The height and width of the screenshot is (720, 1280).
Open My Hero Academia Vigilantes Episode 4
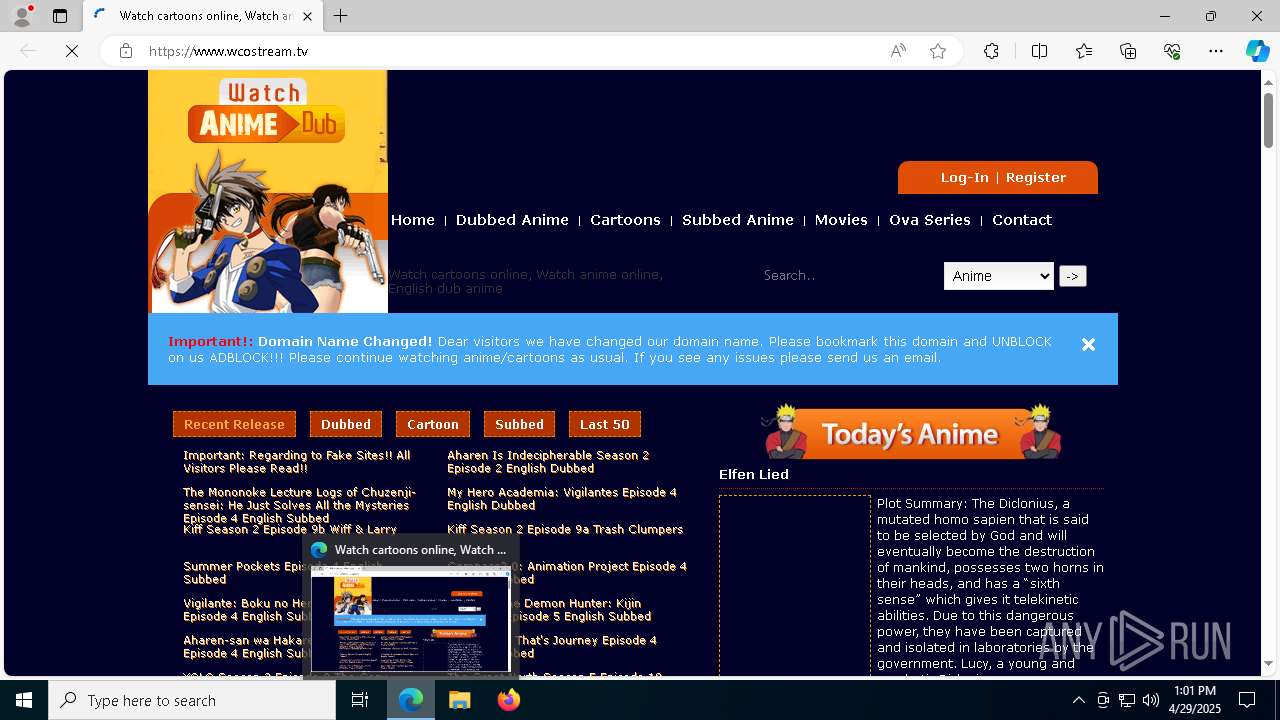coord(562,499)
